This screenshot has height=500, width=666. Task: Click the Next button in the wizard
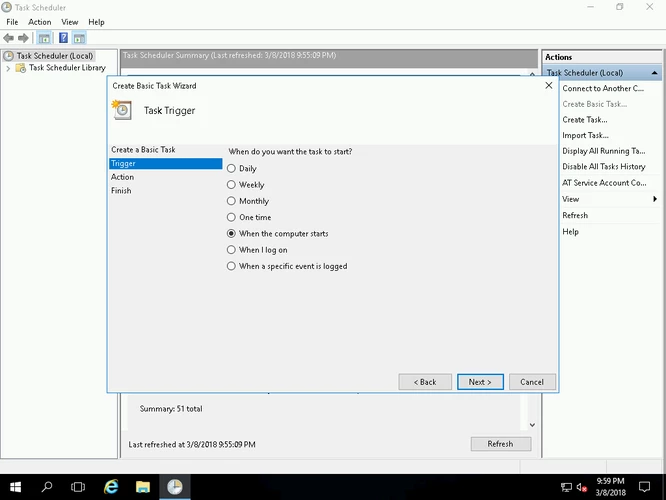click(480, 382)
